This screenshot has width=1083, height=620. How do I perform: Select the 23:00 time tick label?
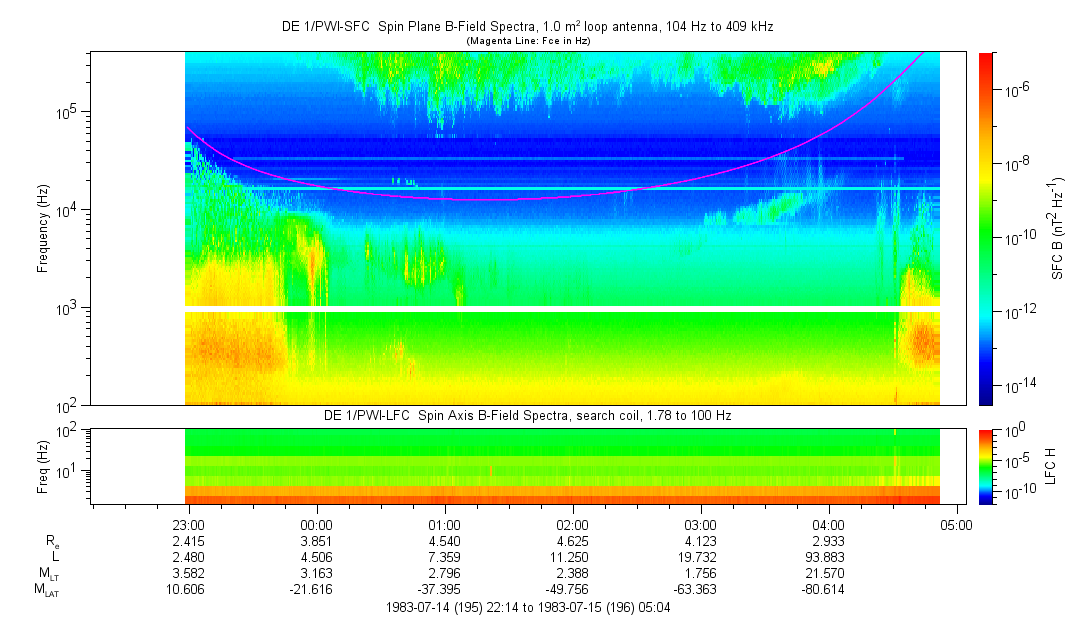(x=189, y=525)
